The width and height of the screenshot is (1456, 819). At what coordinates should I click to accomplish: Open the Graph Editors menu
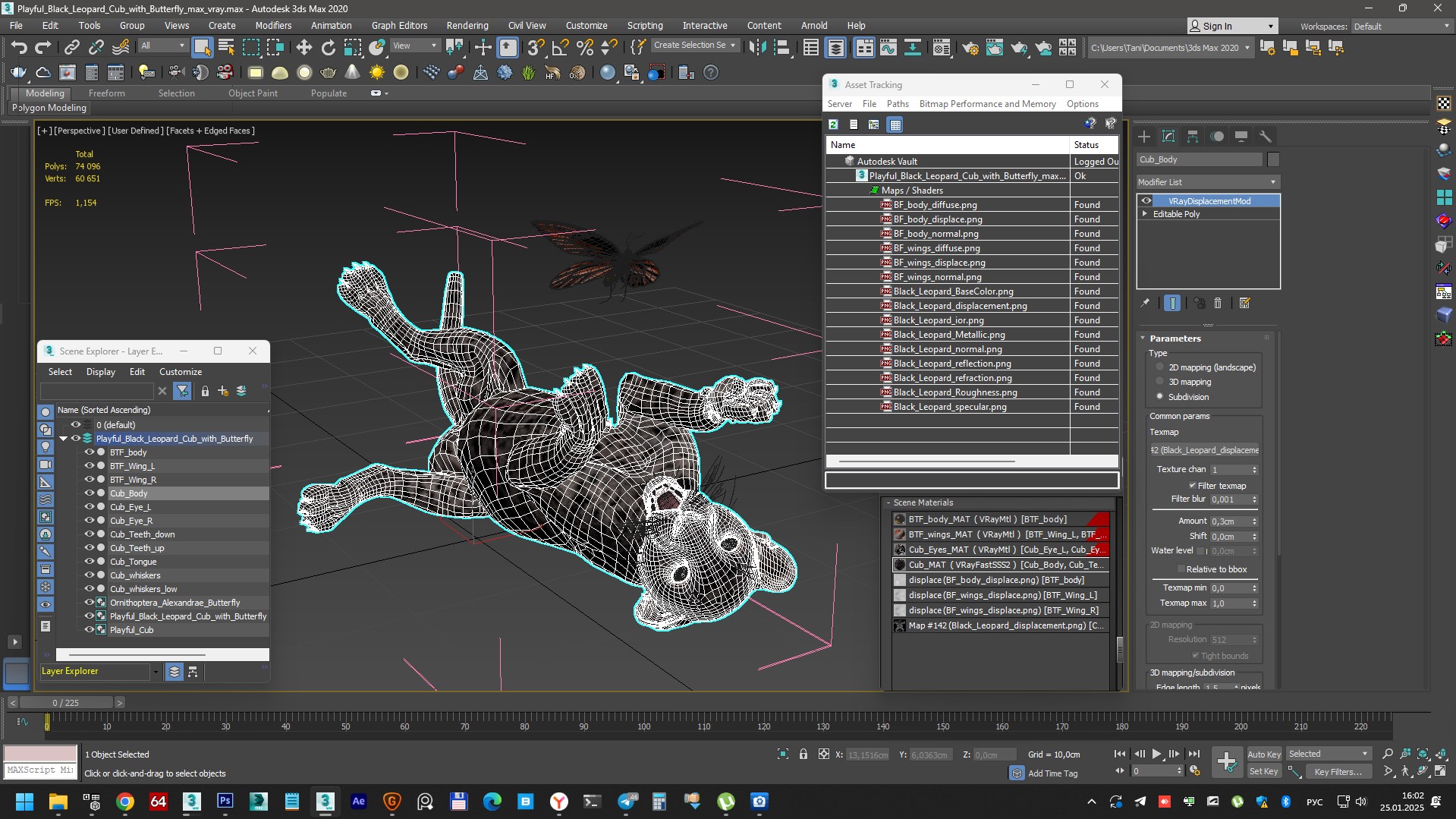coord(399,25)
